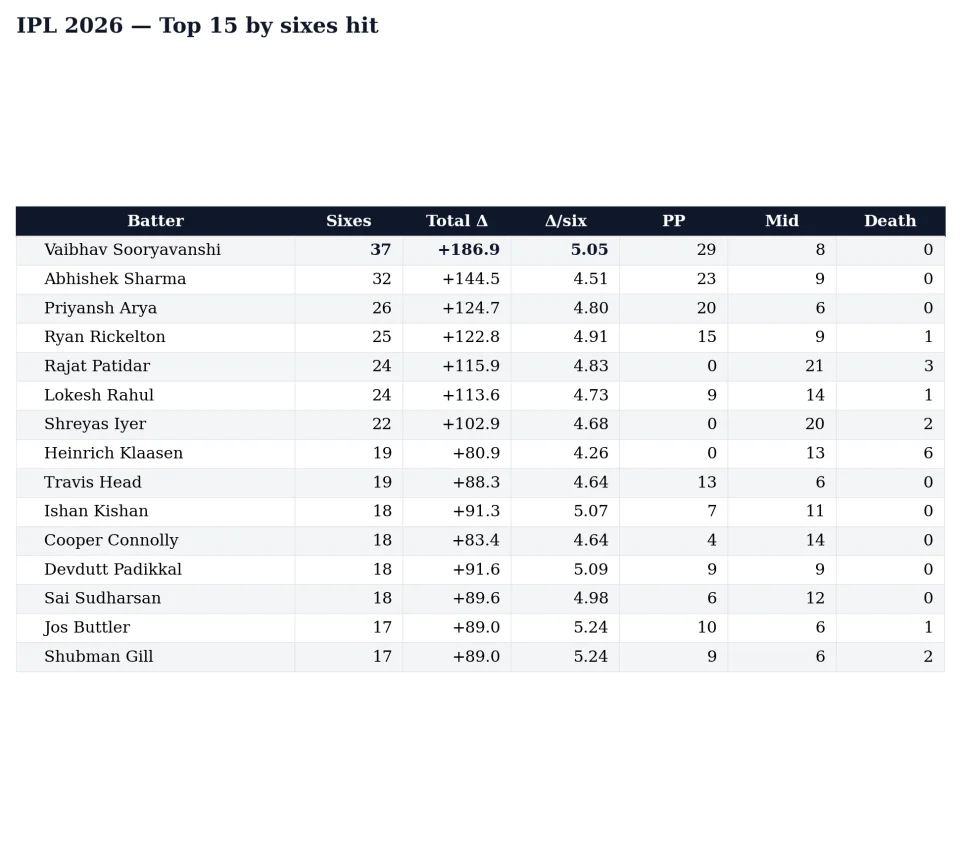The image size is (960, 841).
Task: Click Shreyas Iyer's Mid value 20
Action: [x=814, y=424]
